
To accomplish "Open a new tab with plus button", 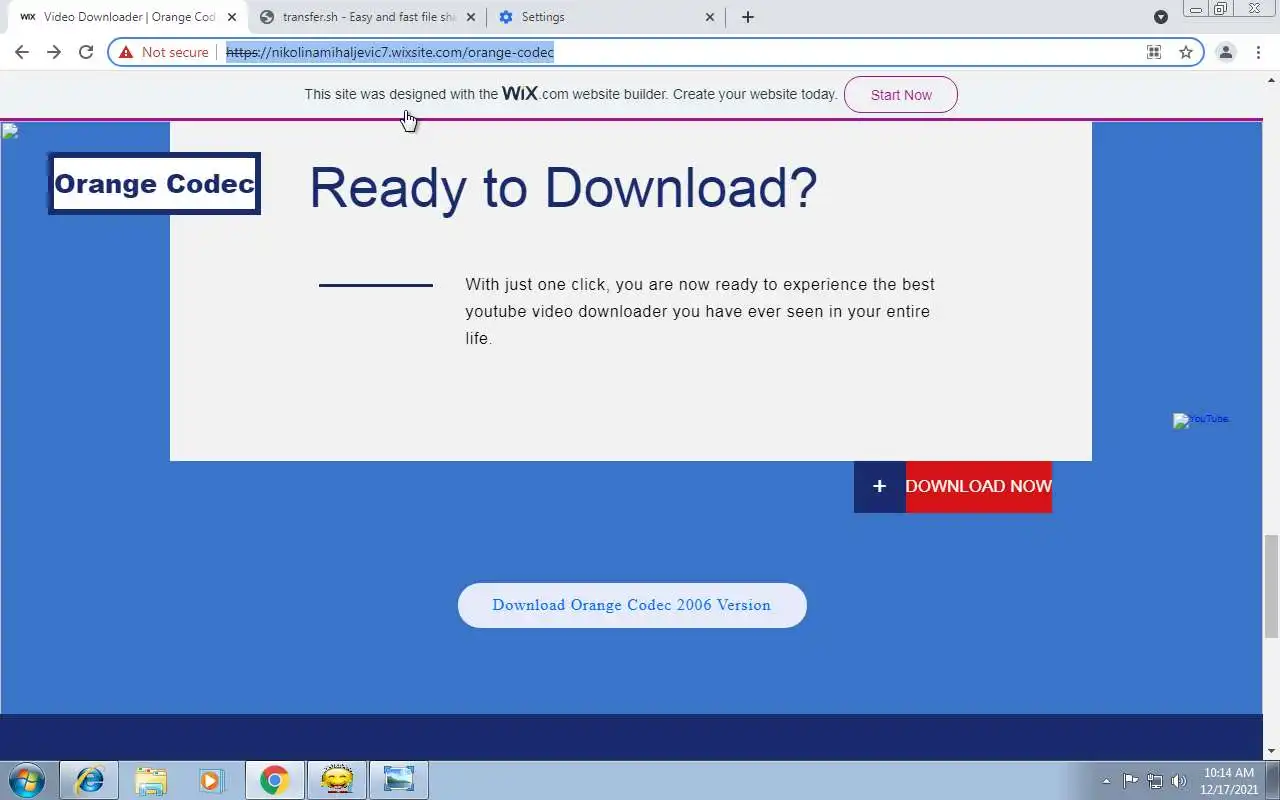I will pos(748,17).
